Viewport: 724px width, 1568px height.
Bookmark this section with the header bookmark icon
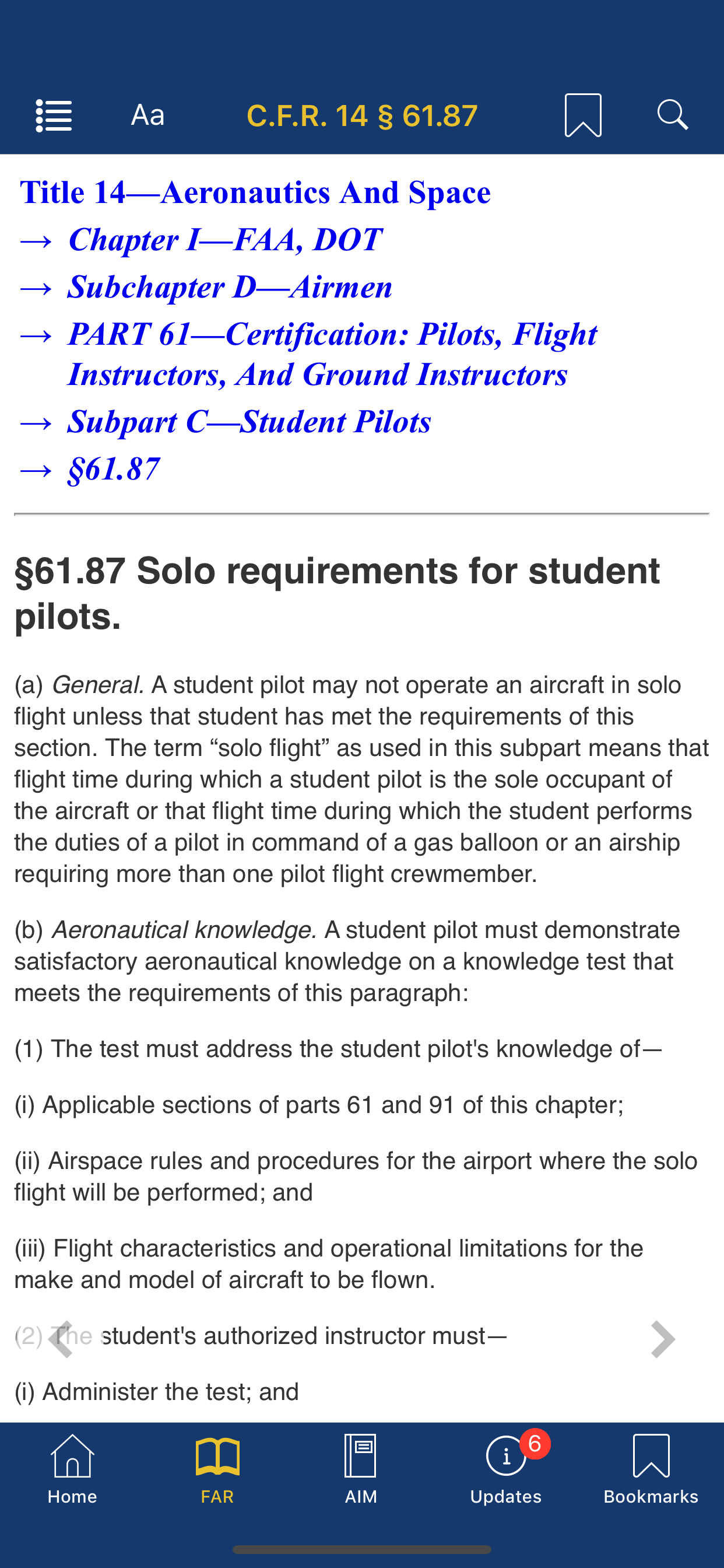[x=583, y=116]
